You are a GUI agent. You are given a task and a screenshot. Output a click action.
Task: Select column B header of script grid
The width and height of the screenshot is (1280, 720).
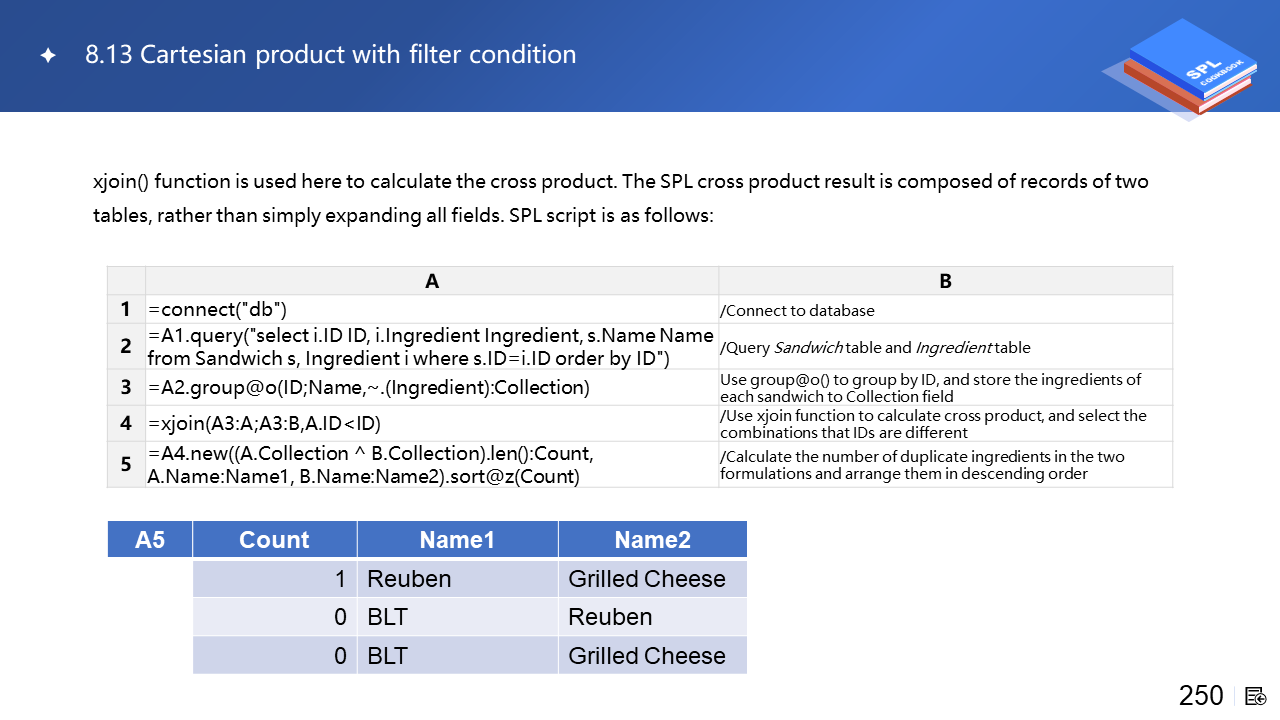point(945,281)
